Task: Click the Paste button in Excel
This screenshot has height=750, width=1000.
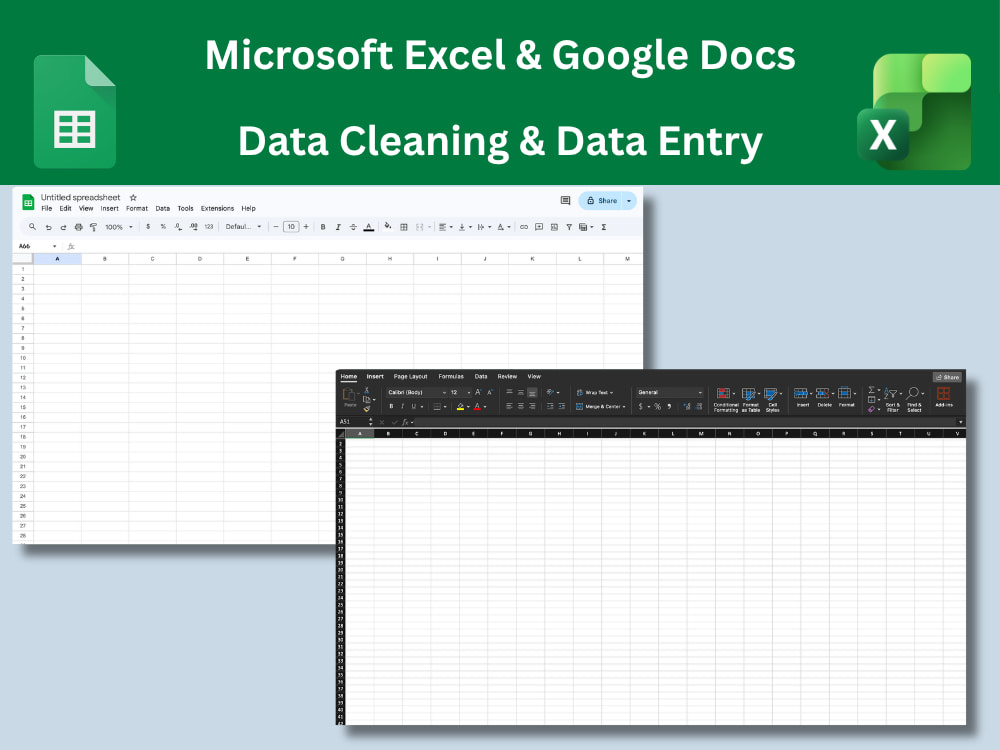Action: tap(349, 397)
